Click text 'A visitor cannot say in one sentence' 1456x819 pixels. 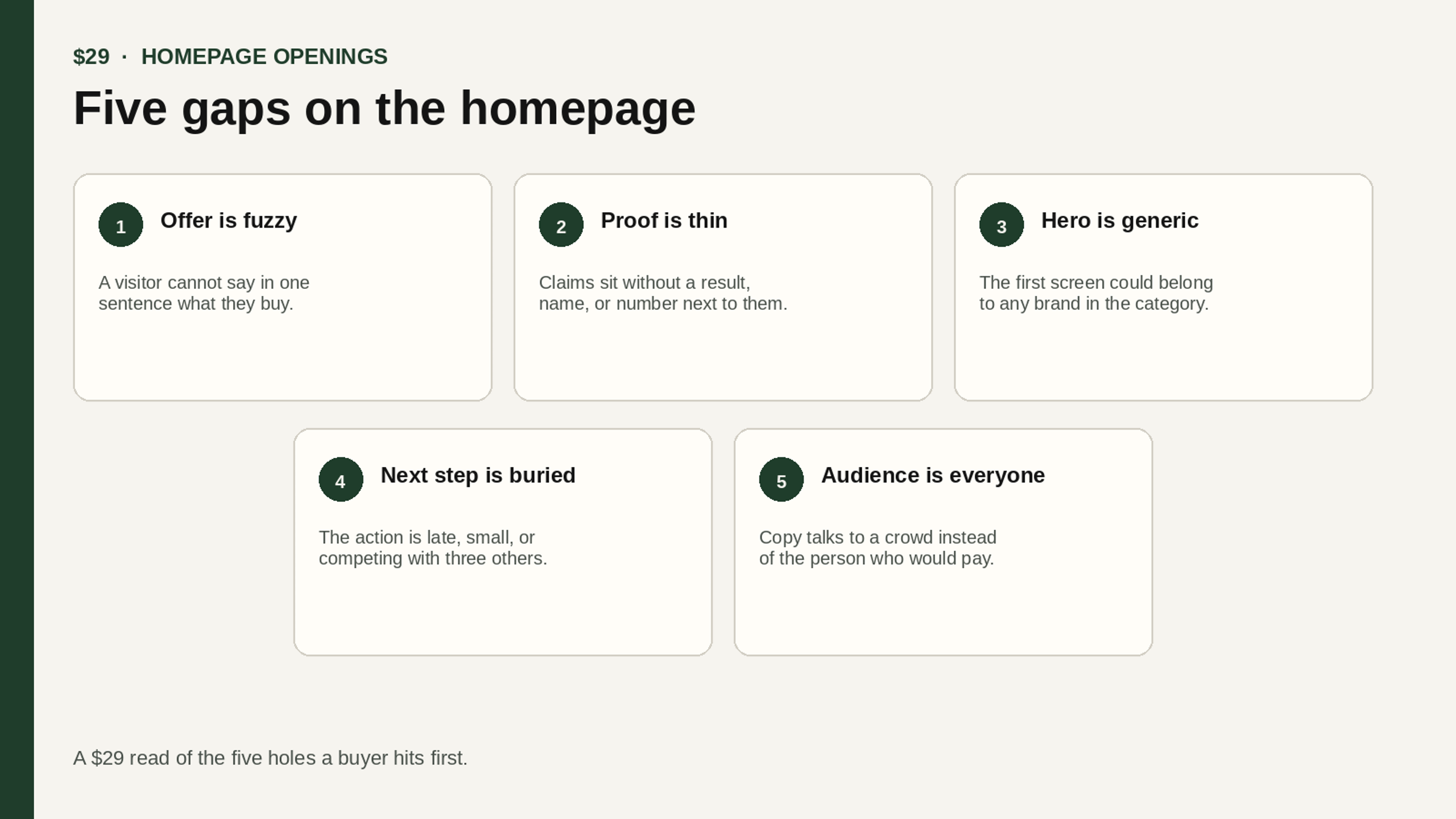click(204, 293)
